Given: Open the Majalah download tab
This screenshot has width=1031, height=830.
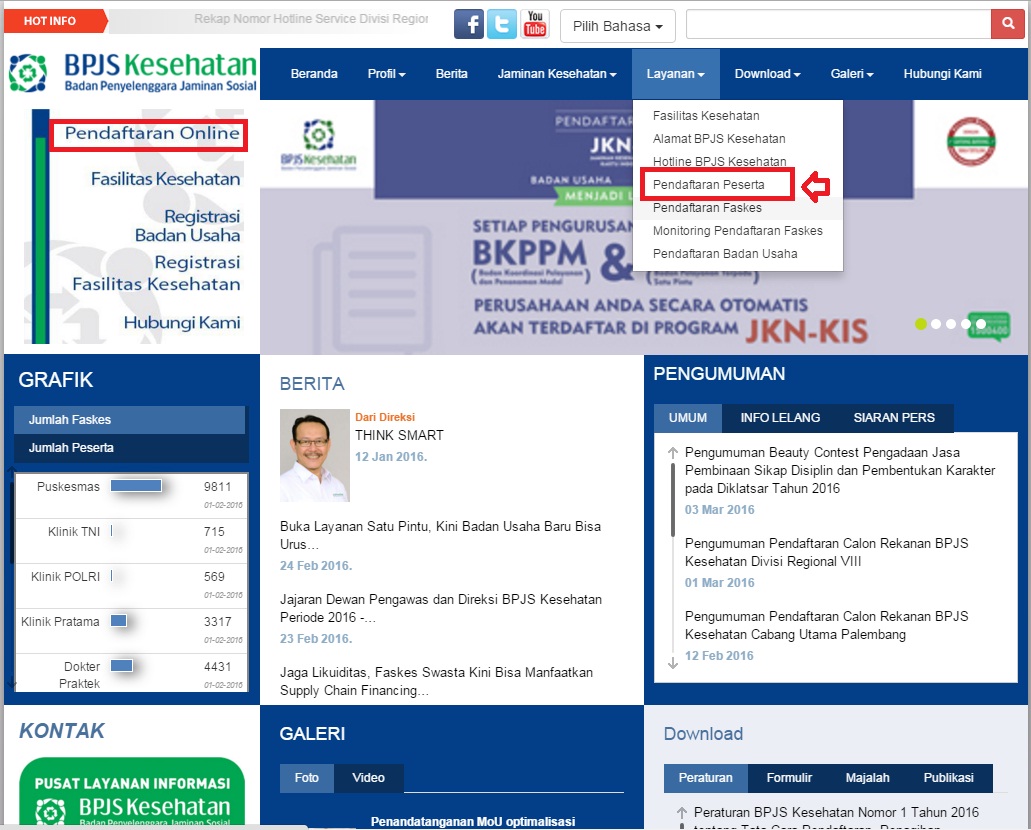Looking at the screenshot, I should click(x=867, y=778).
